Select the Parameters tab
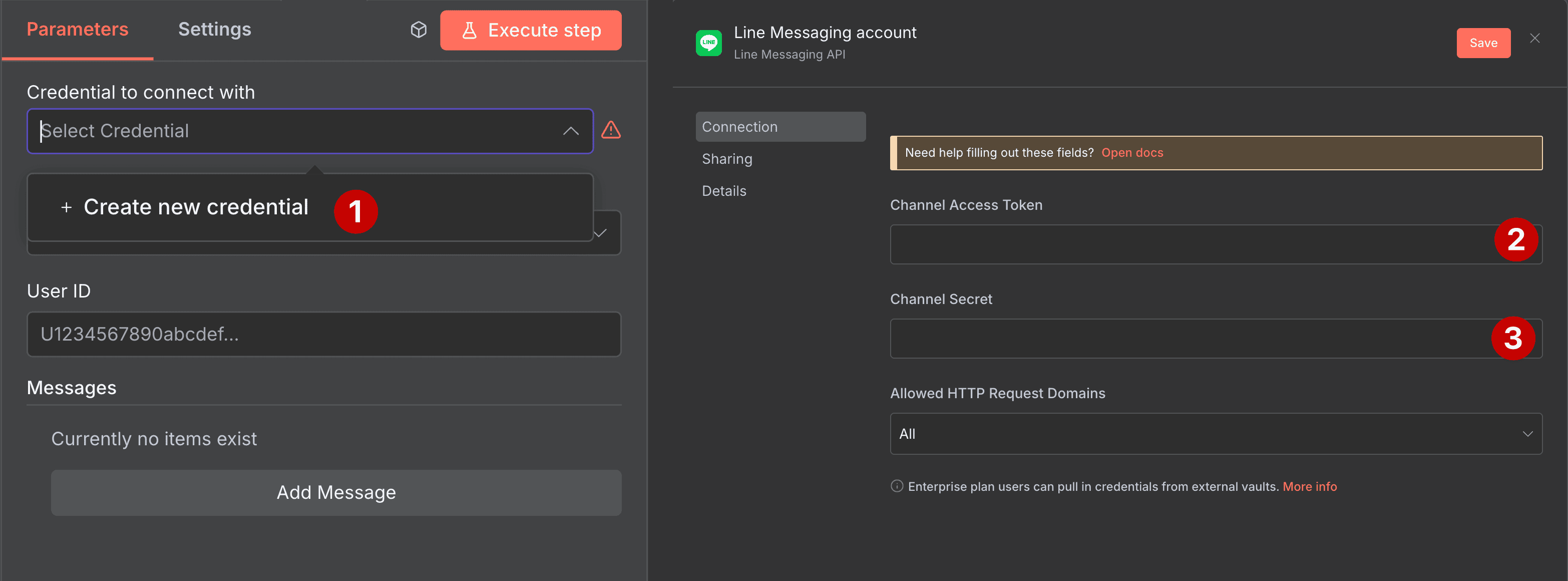Image resolution: width=1568 pixels, height=581 pixels. click(x=77, y=29)
